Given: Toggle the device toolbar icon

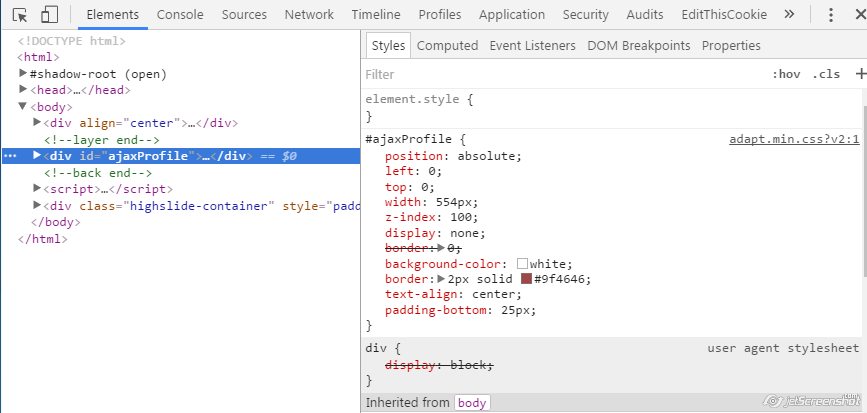Looking at the screenshot, I should point(50,15).
